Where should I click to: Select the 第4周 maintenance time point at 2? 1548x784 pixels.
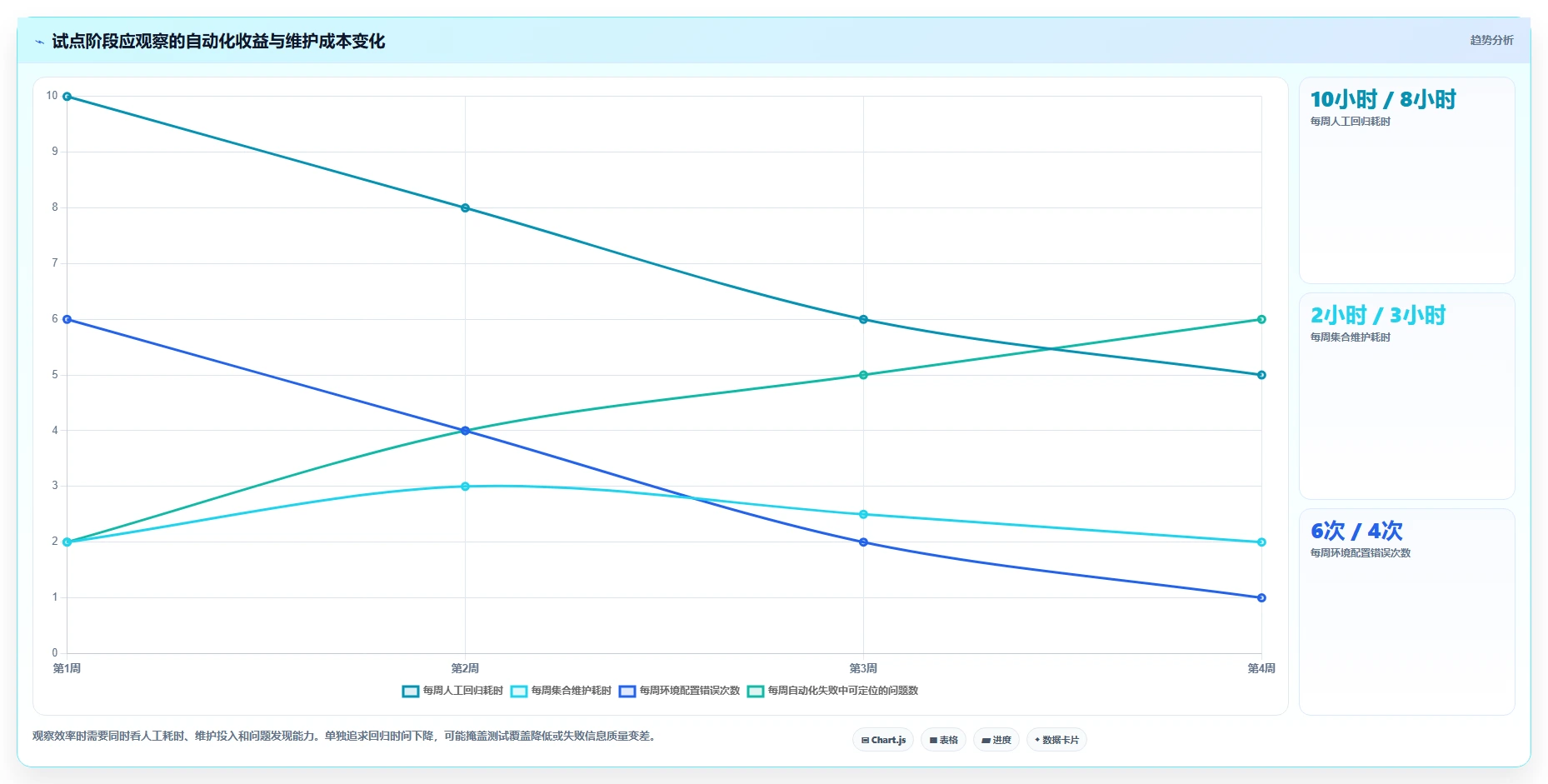(1261, 542)
